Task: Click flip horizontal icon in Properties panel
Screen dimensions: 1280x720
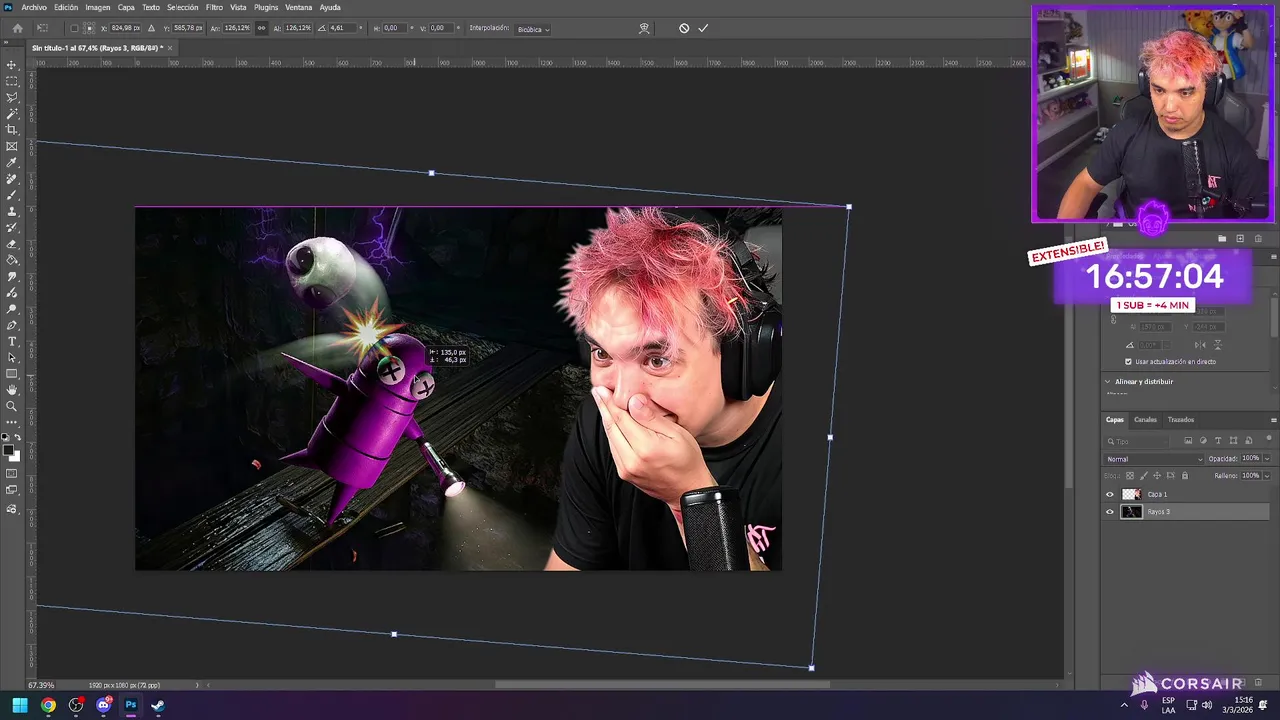Action: coord(1200,345)
